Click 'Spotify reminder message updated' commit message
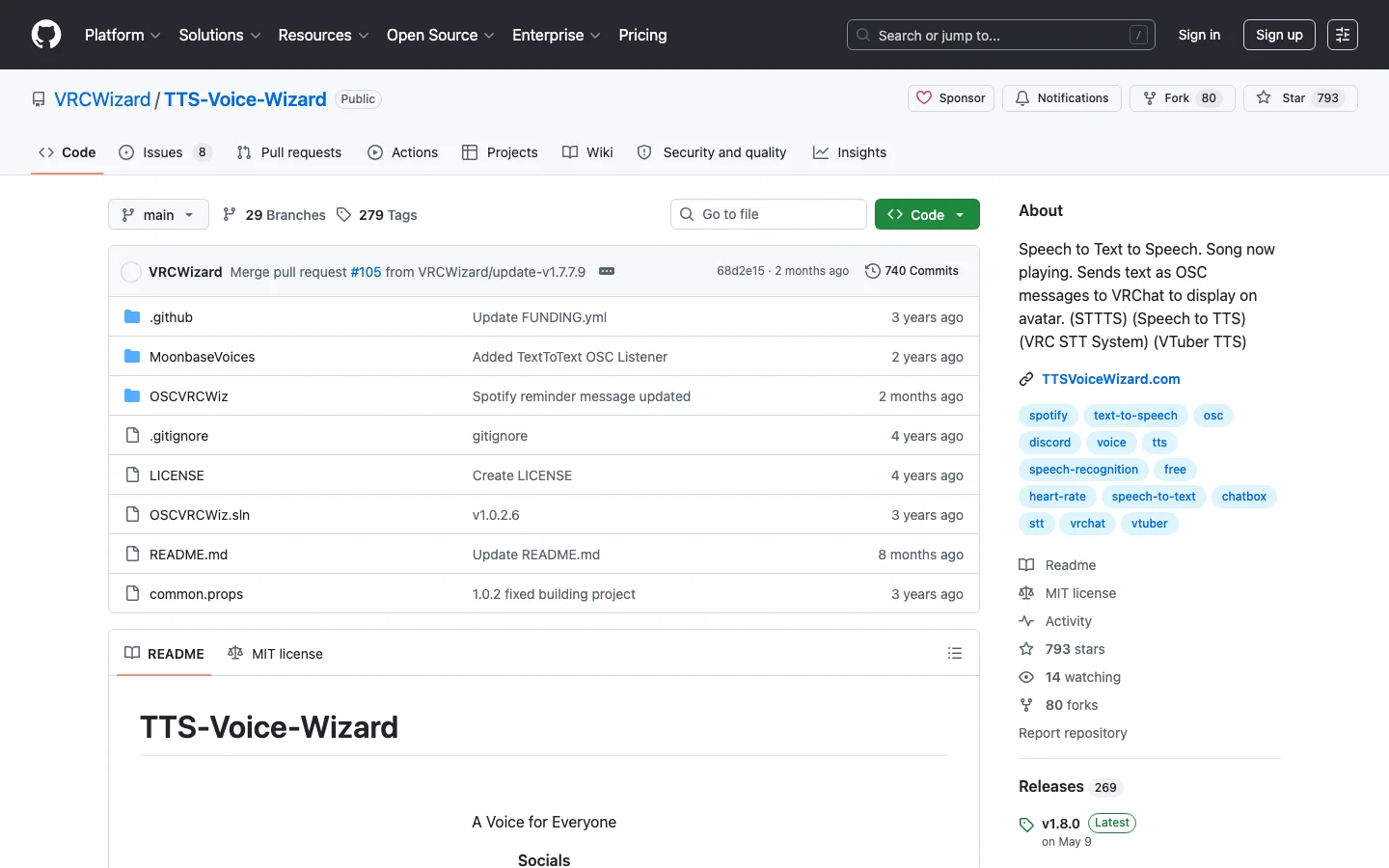The image size is (1389, 868). pyautogui.click(x=582, y=396)
